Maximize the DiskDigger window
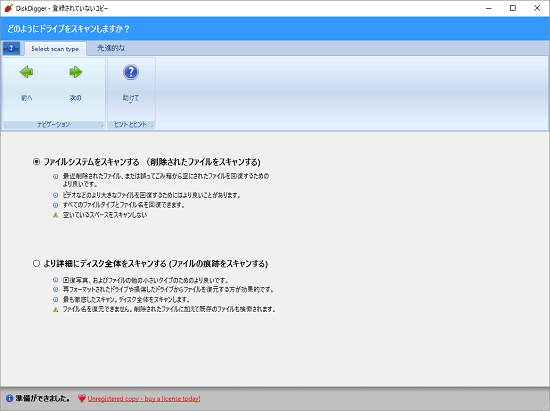Screen dimensions: 550x411 [513, 8]
